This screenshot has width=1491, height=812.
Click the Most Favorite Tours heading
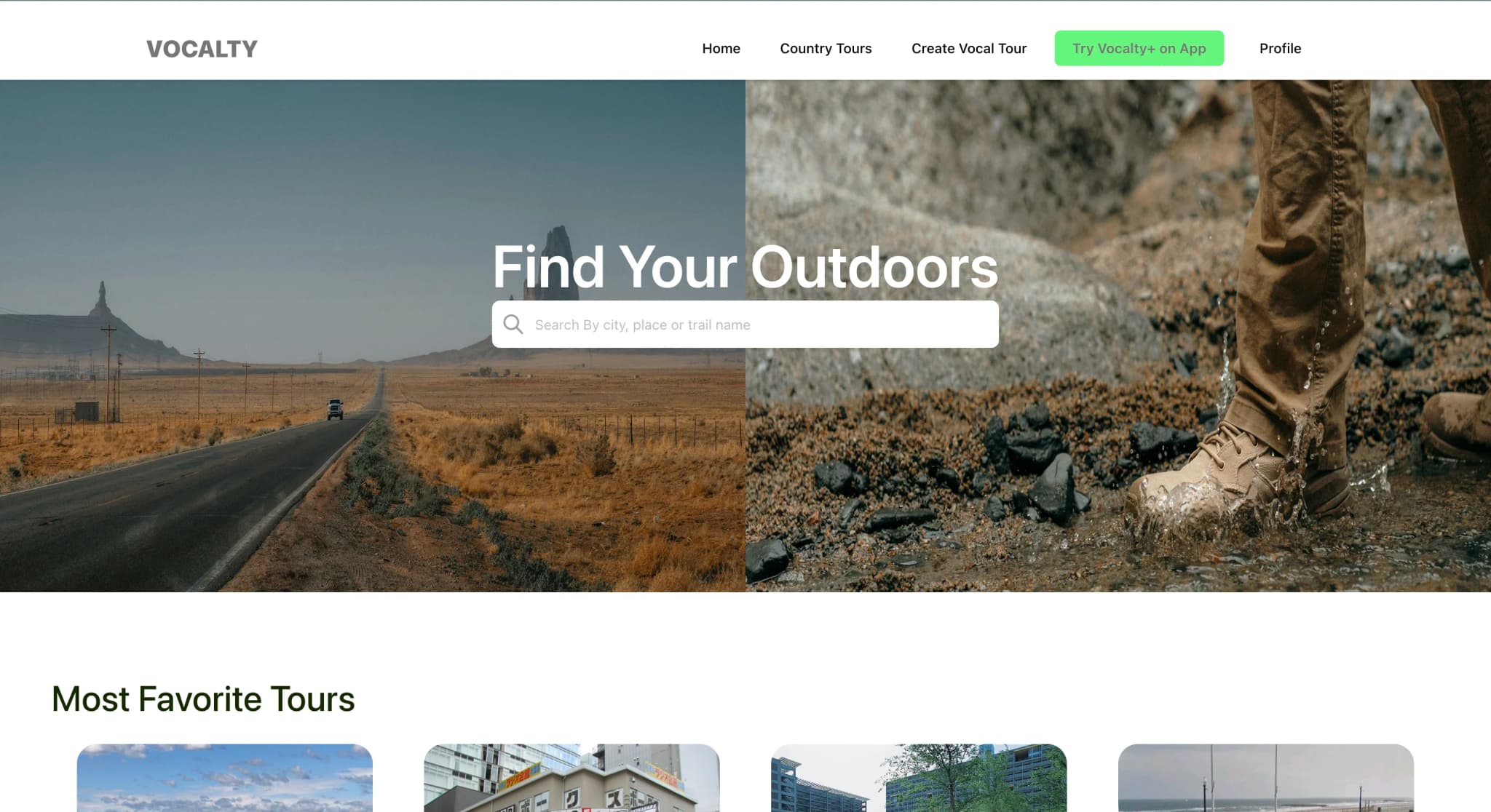(x=202, y=699)
